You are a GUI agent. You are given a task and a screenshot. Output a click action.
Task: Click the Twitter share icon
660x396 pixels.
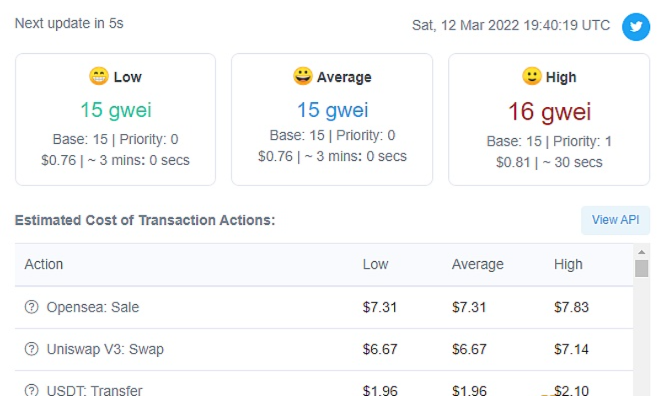(636, 27)
